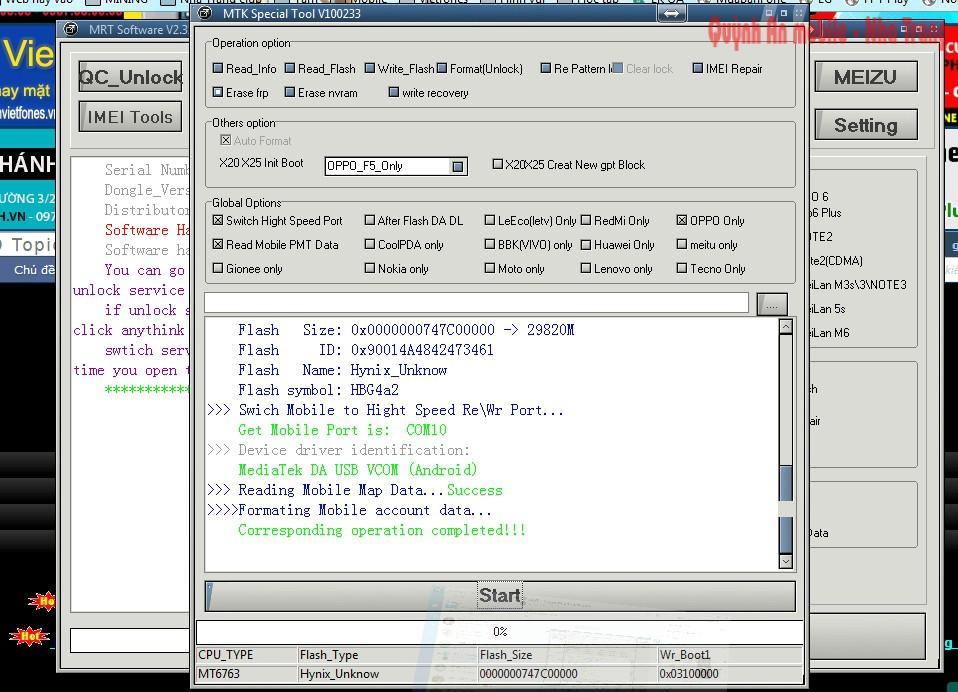This screenshot has height=692, width=958.
Task: Uncheck the OPPO Only checkbox
Action: (x=682, y=220)
